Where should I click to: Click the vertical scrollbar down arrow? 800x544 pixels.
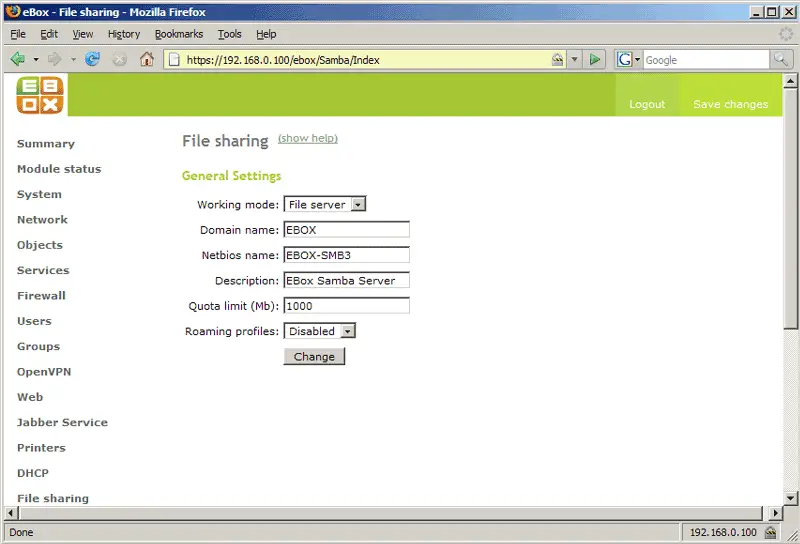(x=790, y=498)
